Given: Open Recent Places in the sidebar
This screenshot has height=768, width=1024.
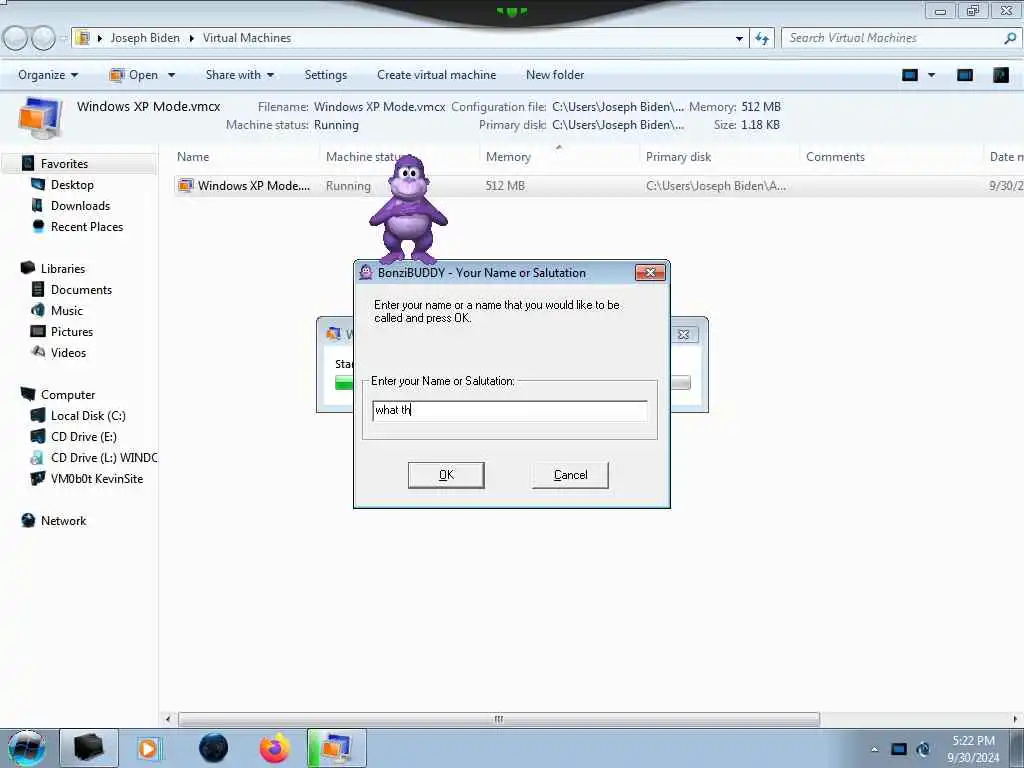Looking at the screenshot, I should click(87, 227).
